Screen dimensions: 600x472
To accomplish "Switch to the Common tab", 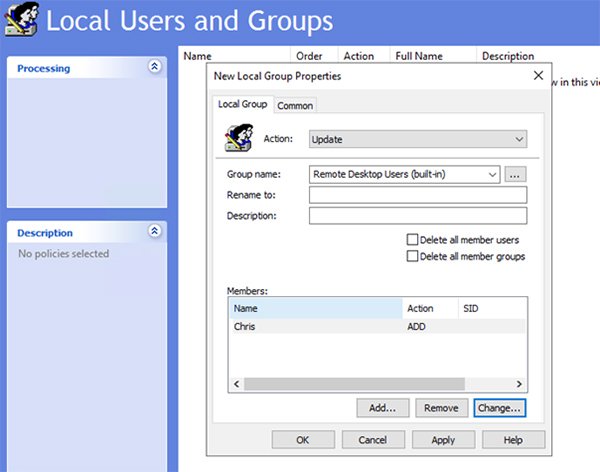I will coord(295,105).
